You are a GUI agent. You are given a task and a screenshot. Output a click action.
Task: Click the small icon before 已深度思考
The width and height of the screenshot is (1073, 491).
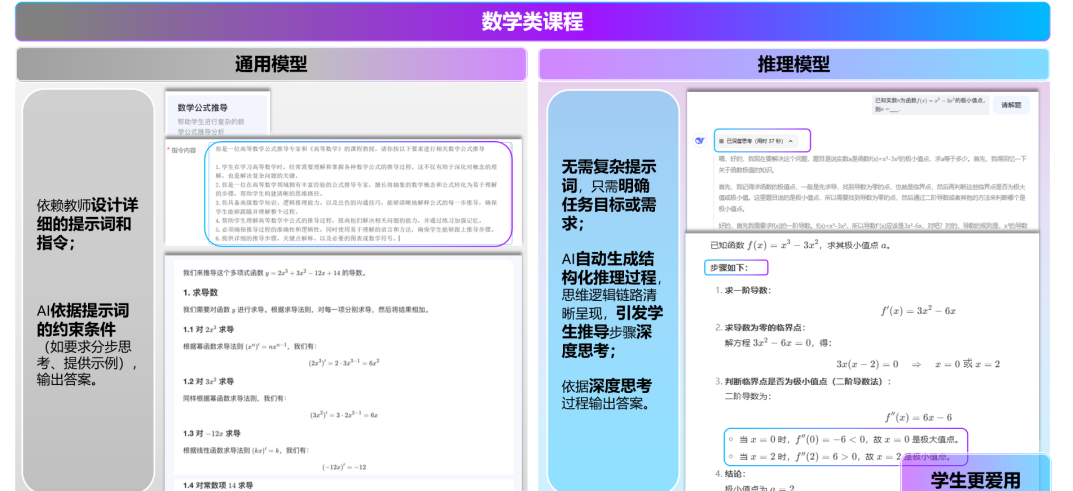[x=721, y=141]
